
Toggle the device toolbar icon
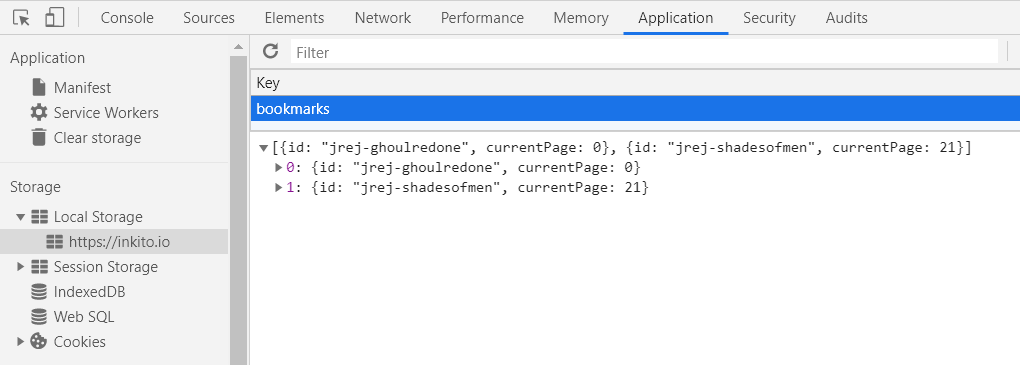click(x=55, y=18)
